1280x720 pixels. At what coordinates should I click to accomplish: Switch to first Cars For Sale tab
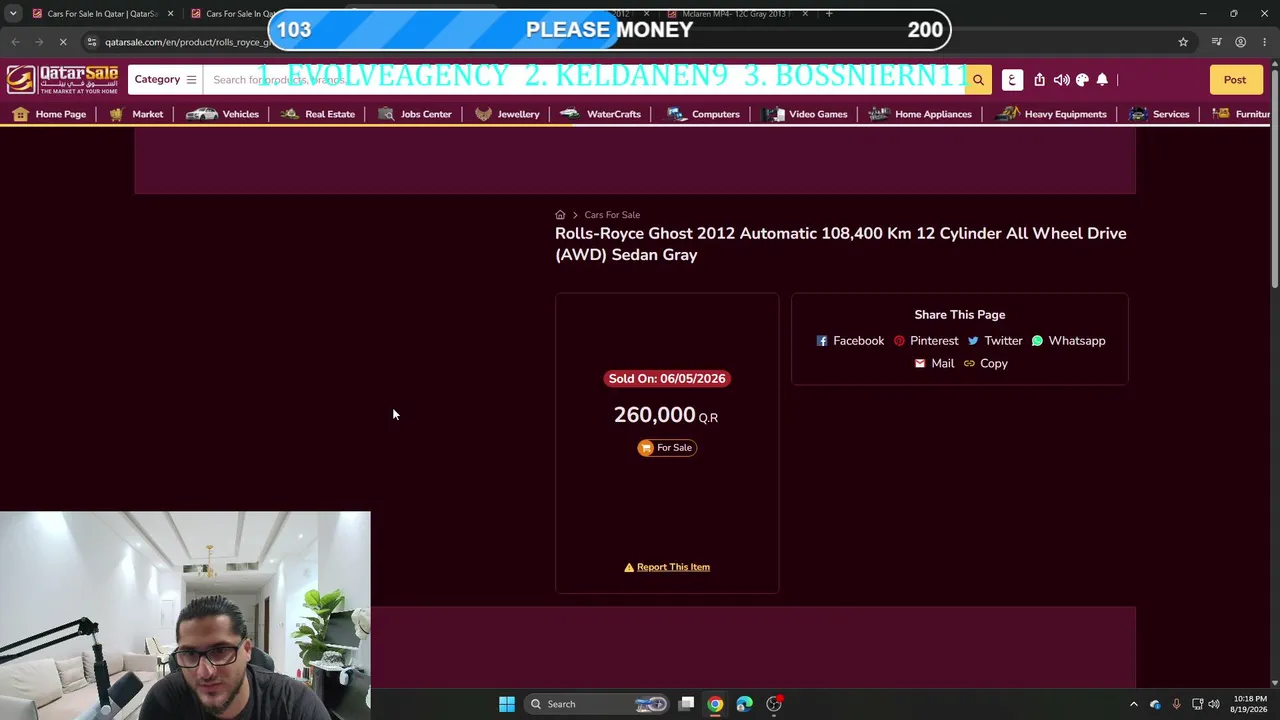pyautogui.click(x=104, y=14)
